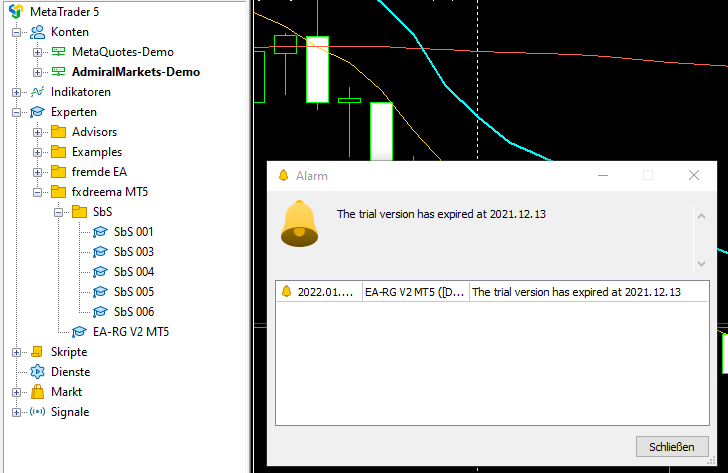This screenshot has height=473, width=728.
Task: Select the SbS 004 expert label
Action: (x=134, y=272)
